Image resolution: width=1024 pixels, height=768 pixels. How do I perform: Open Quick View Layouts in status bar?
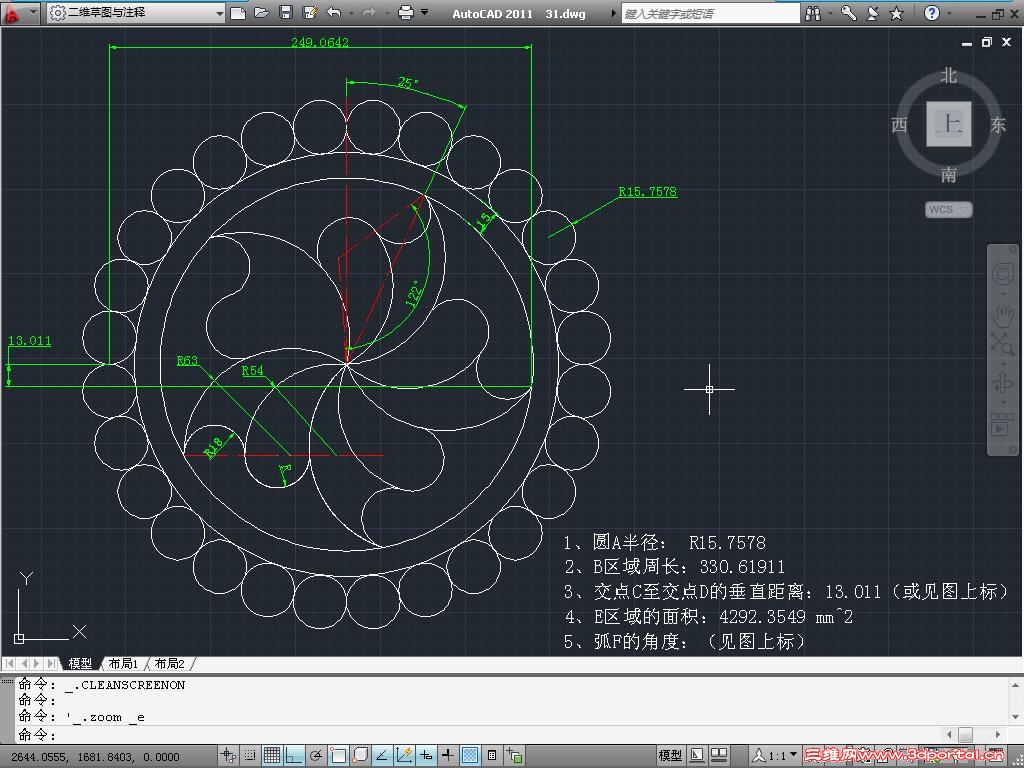point(697,756)
